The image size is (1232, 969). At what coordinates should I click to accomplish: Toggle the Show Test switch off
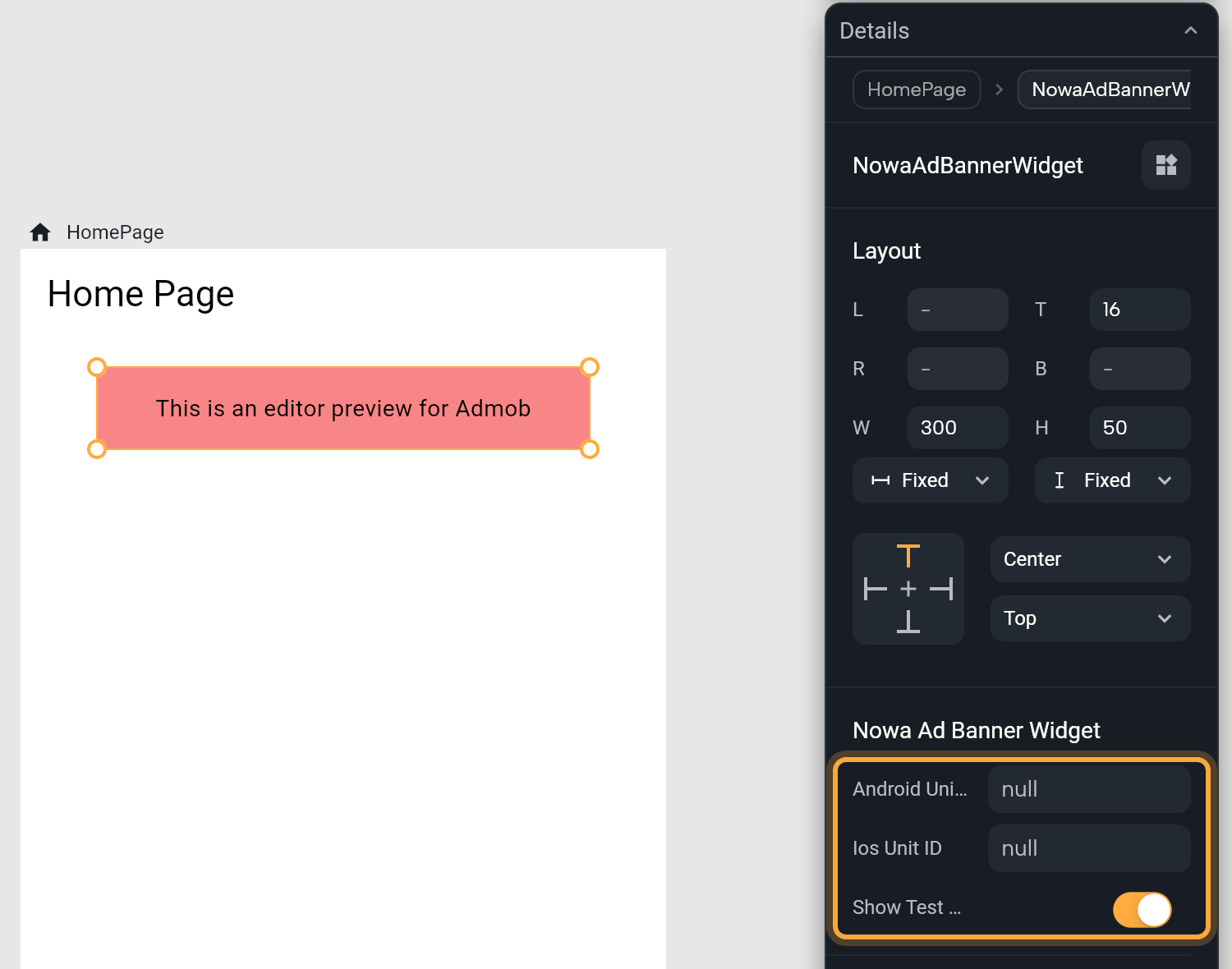click(1142, 909)
